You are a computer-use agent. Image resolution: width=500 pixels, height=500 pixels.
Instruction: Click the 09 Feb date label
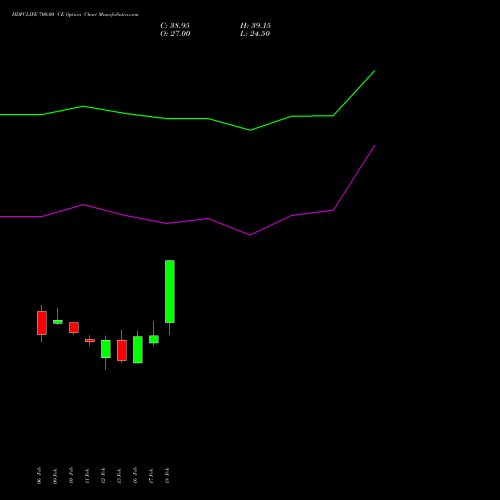pyautogui.click(x=55, y=476)
